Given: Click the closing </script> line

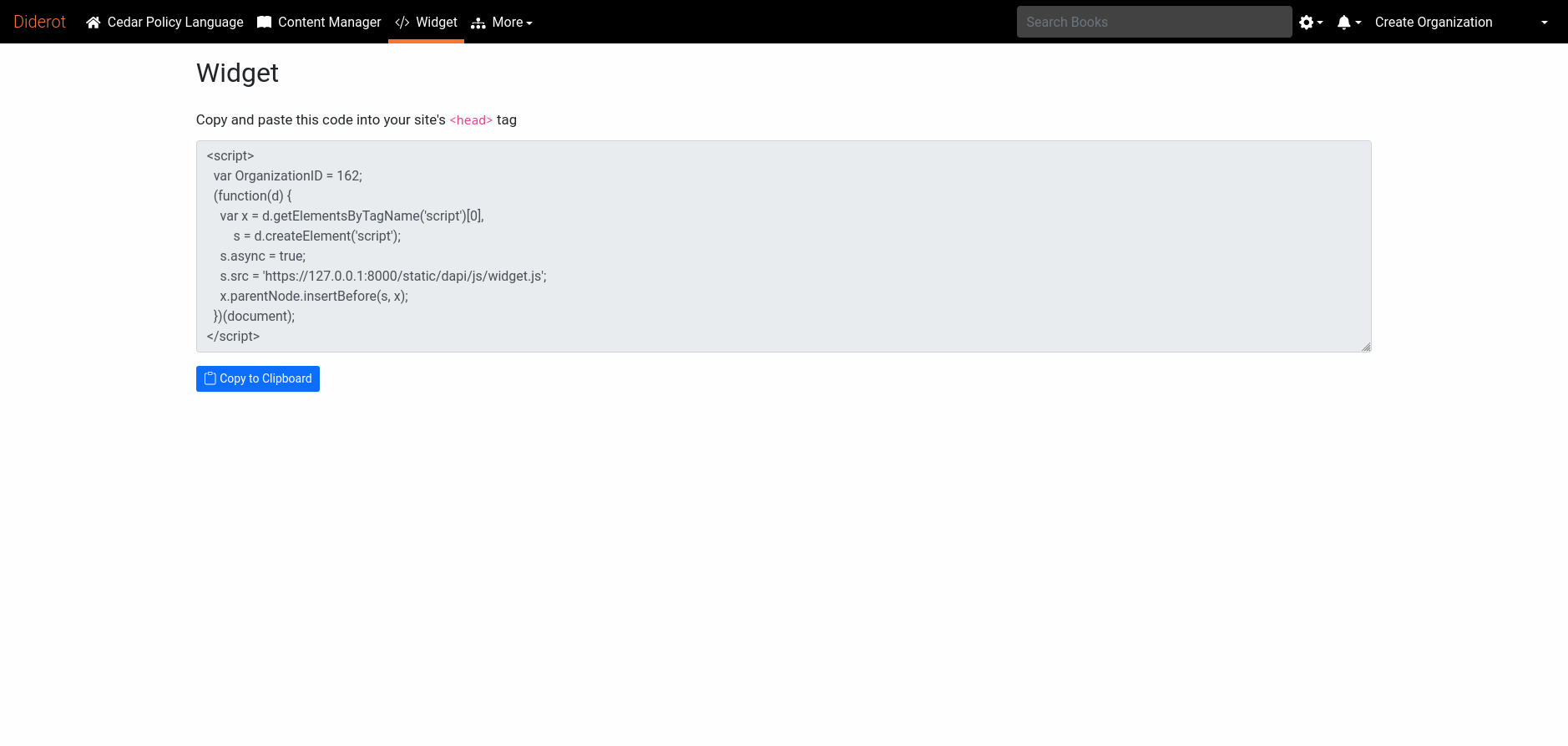Looking at the screenshot, I should [233, 336].
